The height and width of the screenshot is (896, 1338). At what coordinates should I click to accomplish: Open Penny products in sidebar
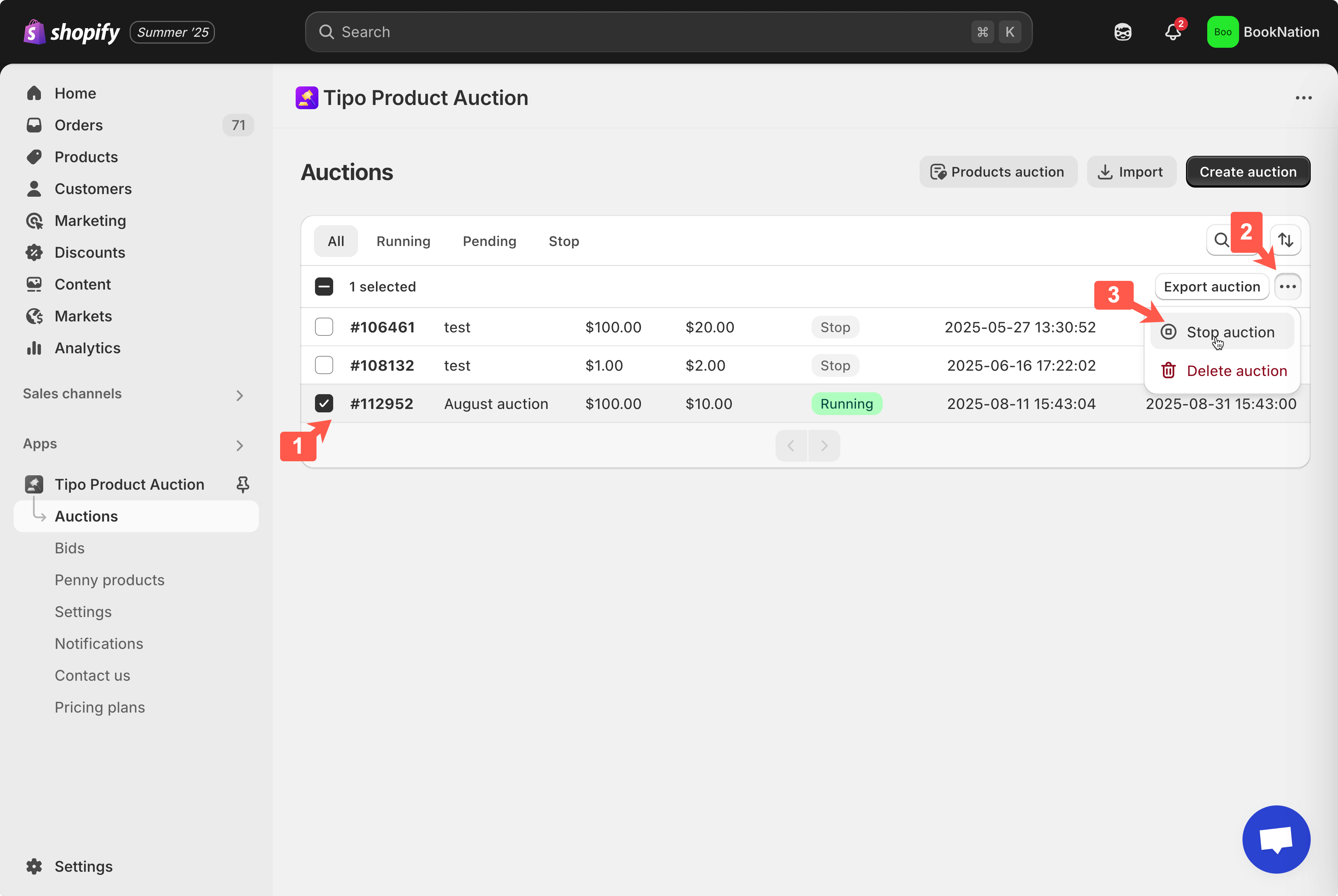tap(110, 580)
